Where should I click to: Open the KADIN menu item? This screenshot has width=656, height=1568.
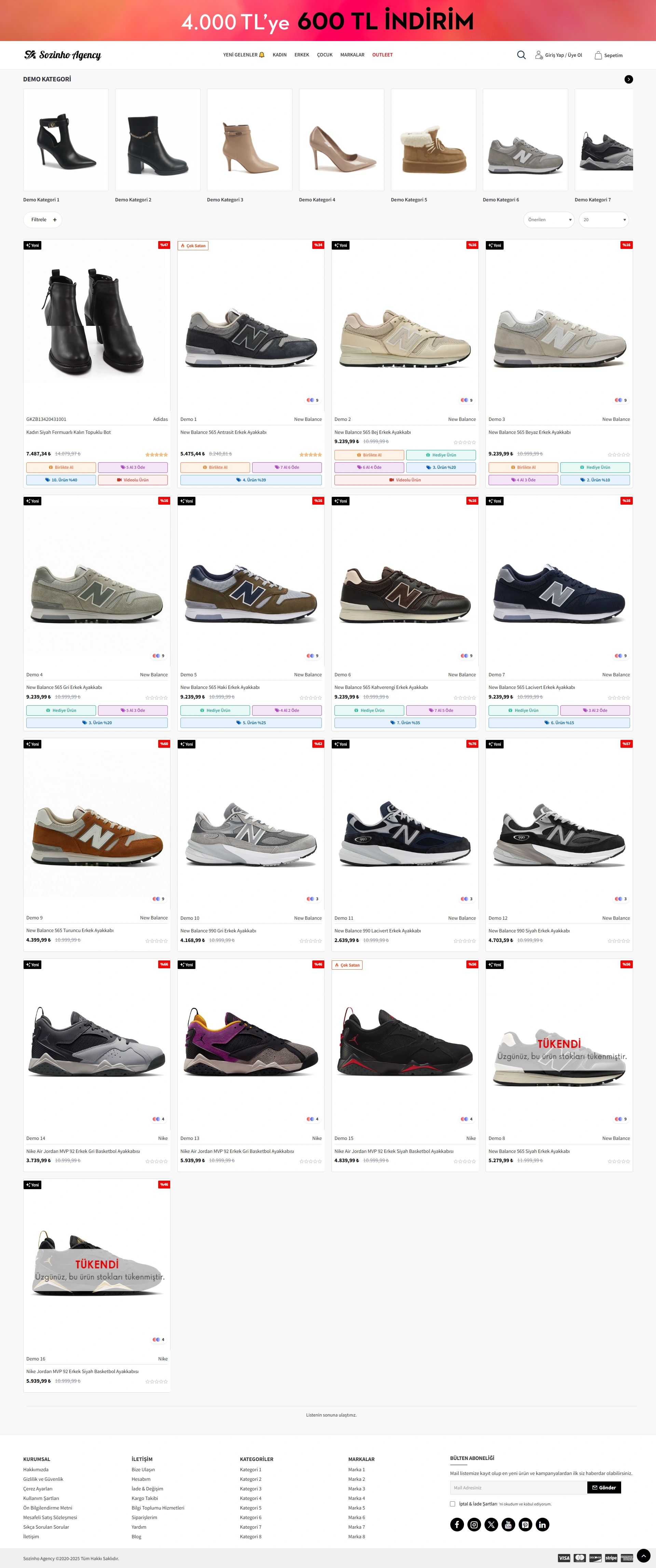point(279,55)
